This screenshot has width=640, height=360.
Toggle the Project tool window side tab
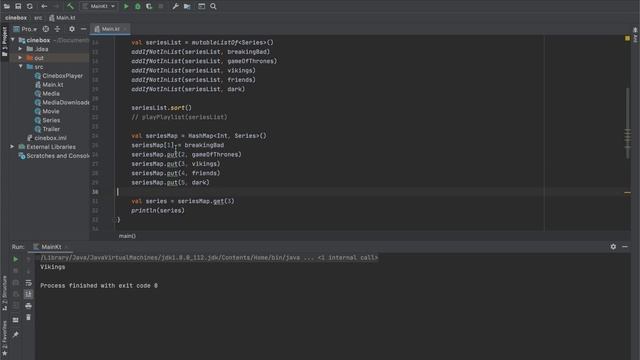click(x=4, y=41)
